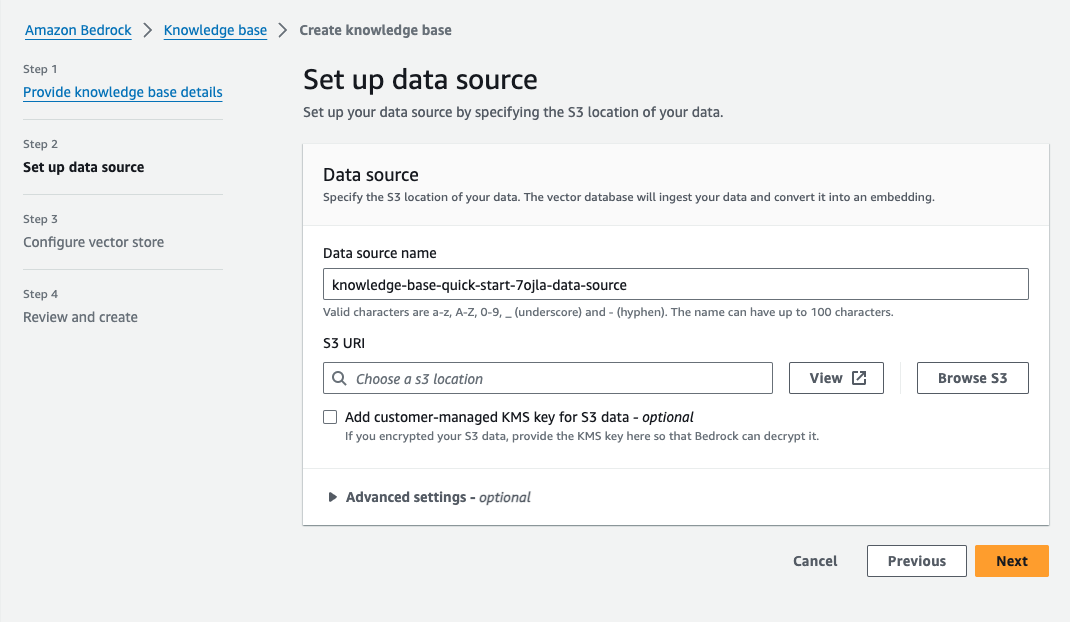Go back with the Previous button
Viewport: 1070px width, 622px height.
[x=916, y=561]
